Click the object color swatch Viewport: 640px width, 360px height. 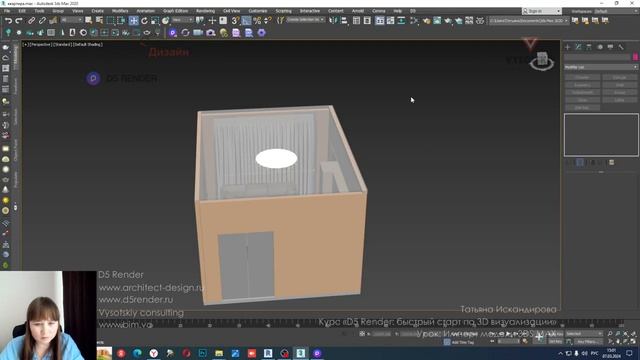pyautogui.click(x=635, y=57)
